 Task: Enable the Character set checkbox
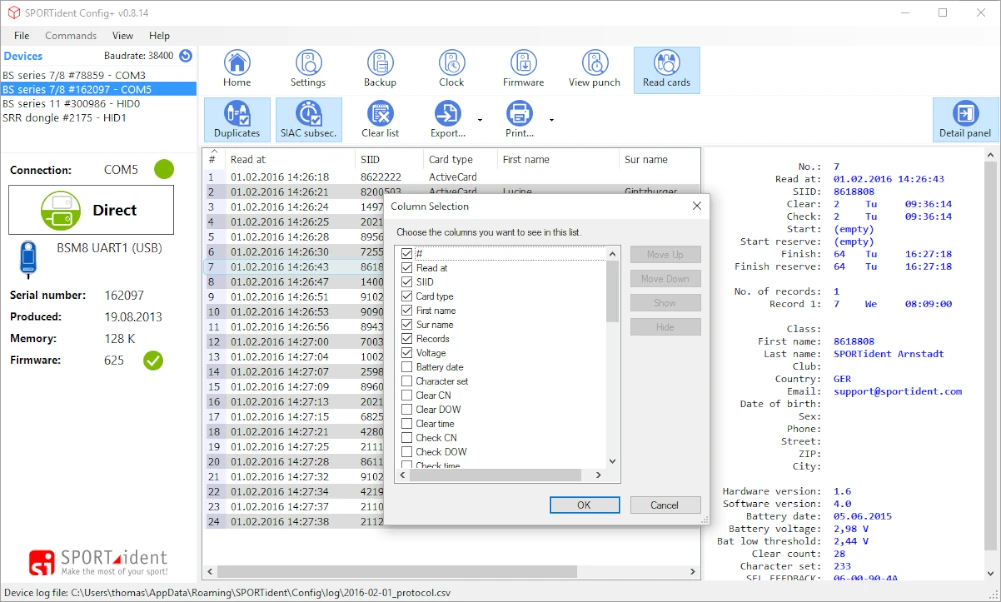(x=407, y=381)
